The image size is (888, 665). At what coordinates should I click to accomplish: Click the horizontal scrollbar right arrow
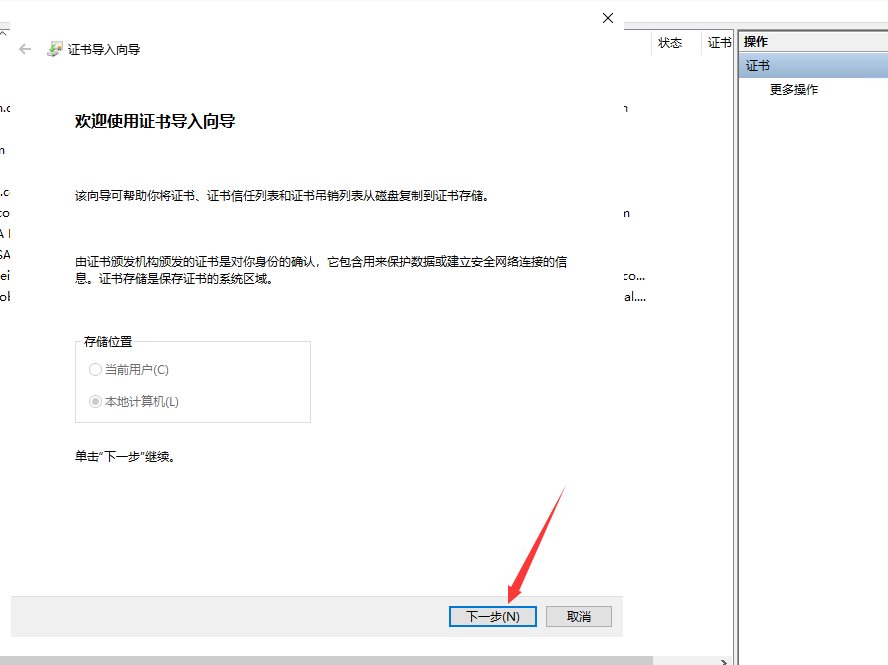pos(726,660)
